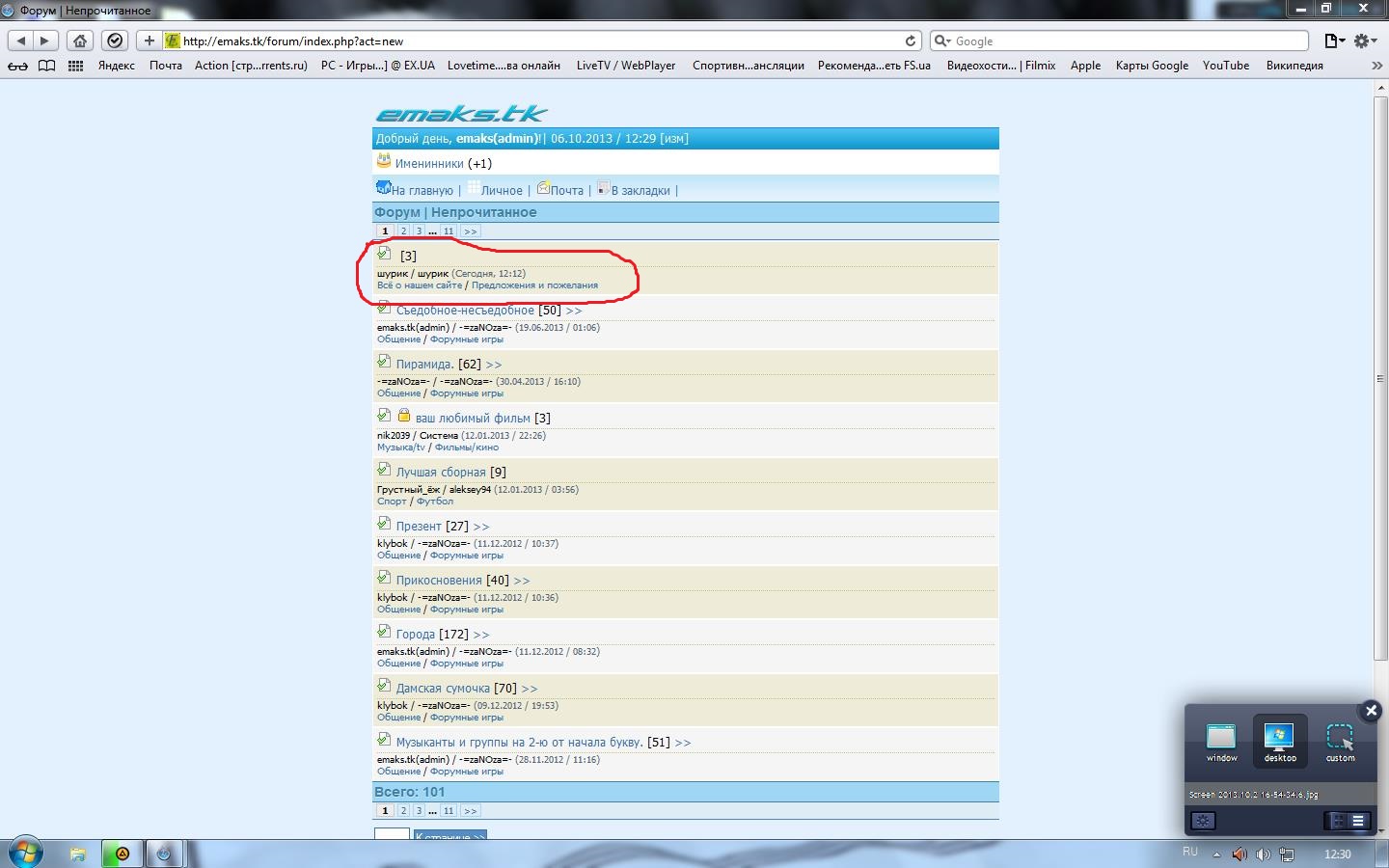
Task: Click the Reading List glasses icon
Action: (x=17, y=66)
